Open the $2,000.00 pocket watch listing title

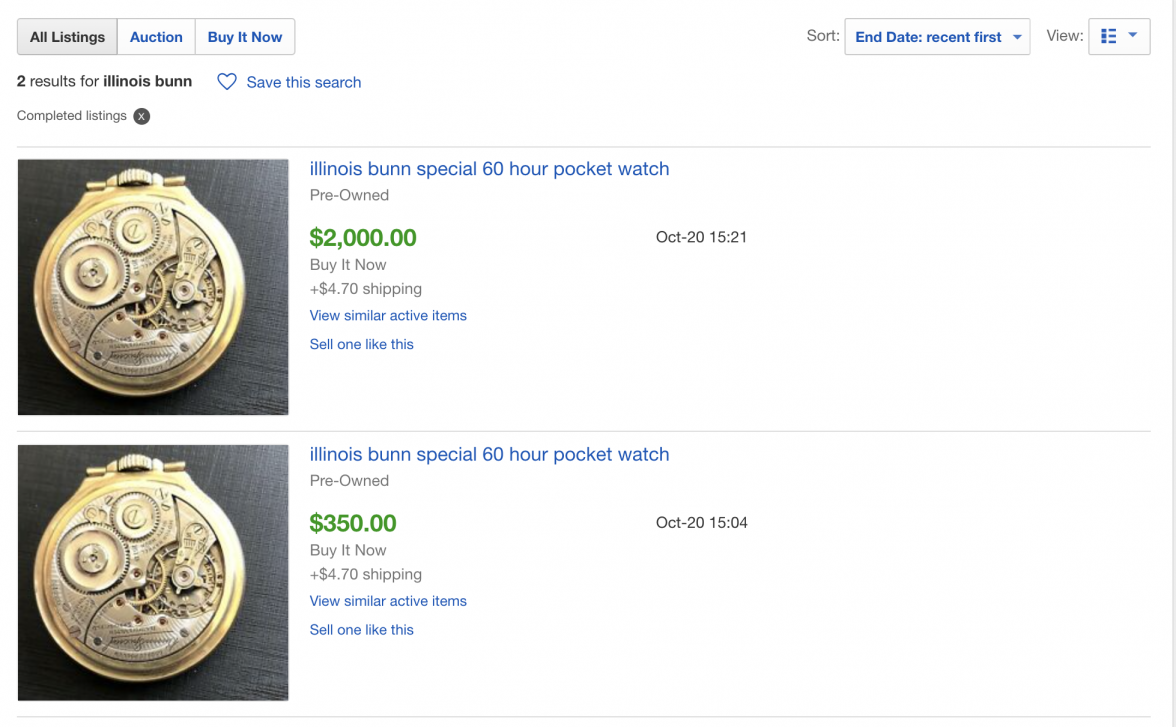pos(489,169)
